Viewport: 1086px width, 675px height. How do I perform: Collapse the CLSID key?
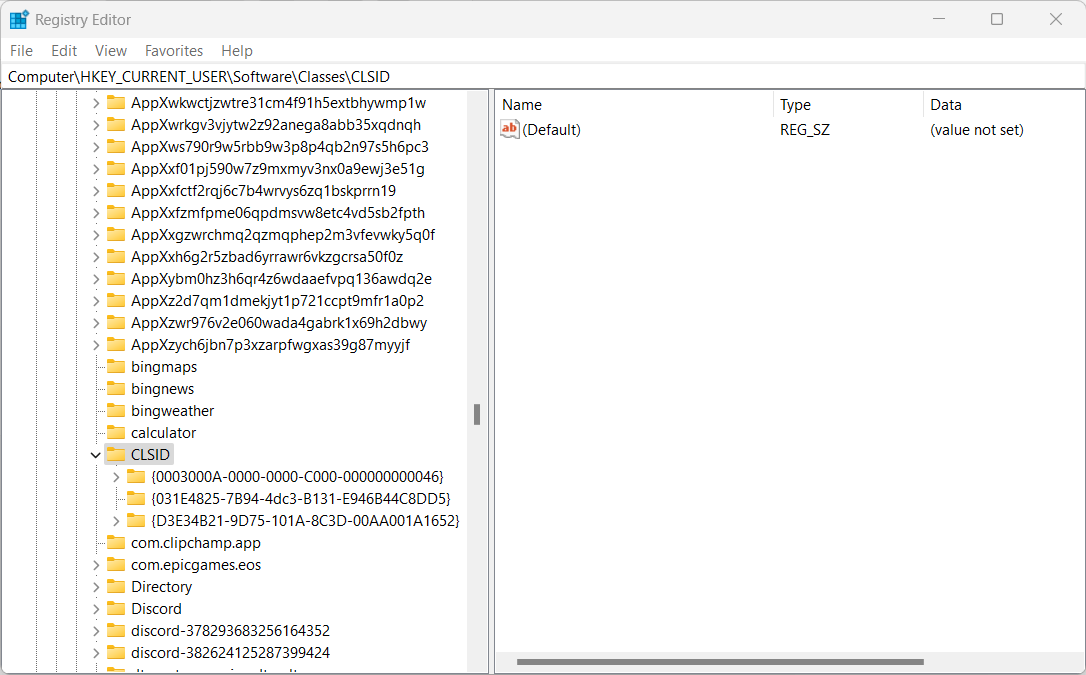tap(96, 455)
